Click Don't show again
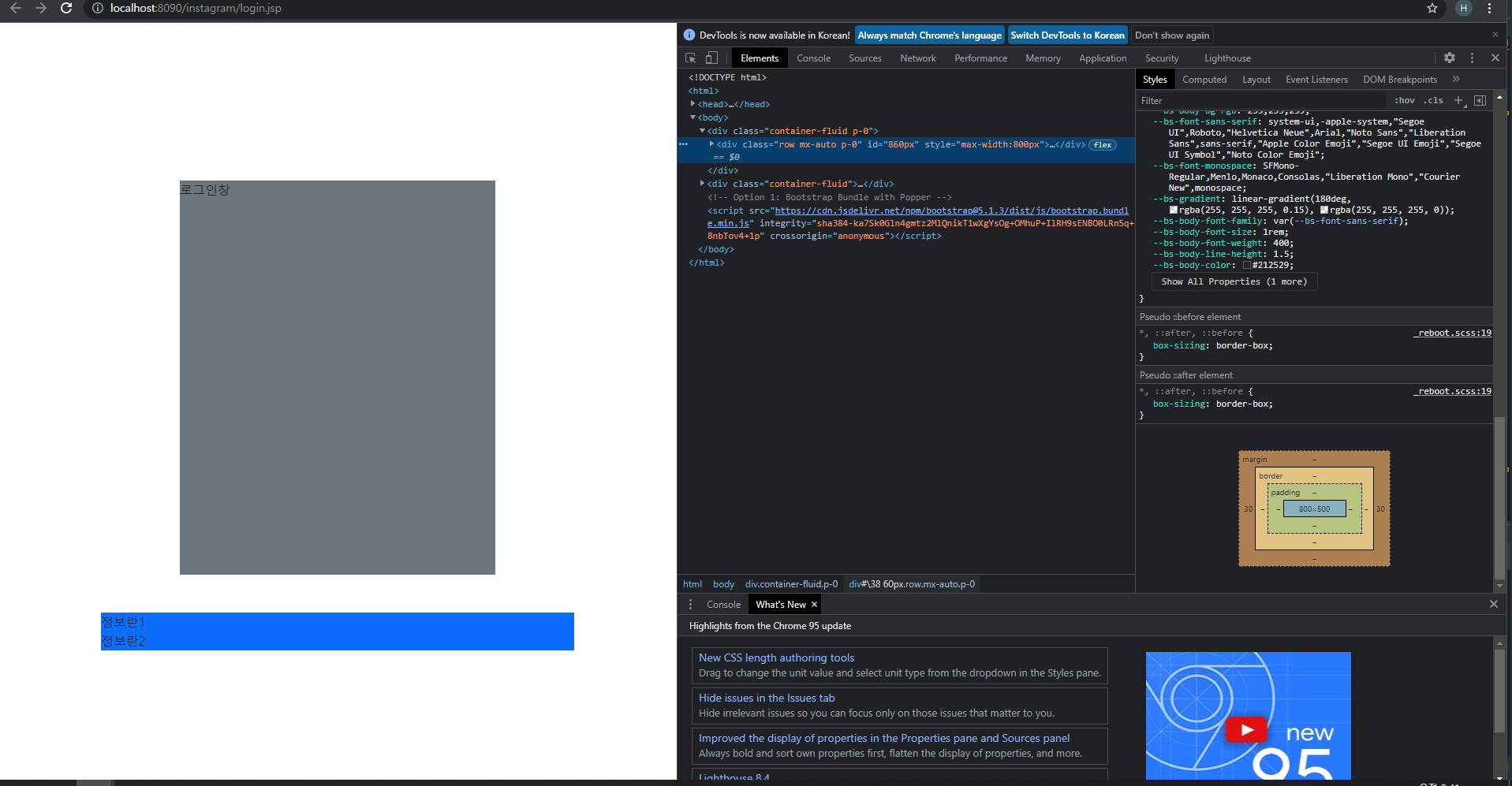Viewport: 1512px width, 786px height. (1171, 35)
